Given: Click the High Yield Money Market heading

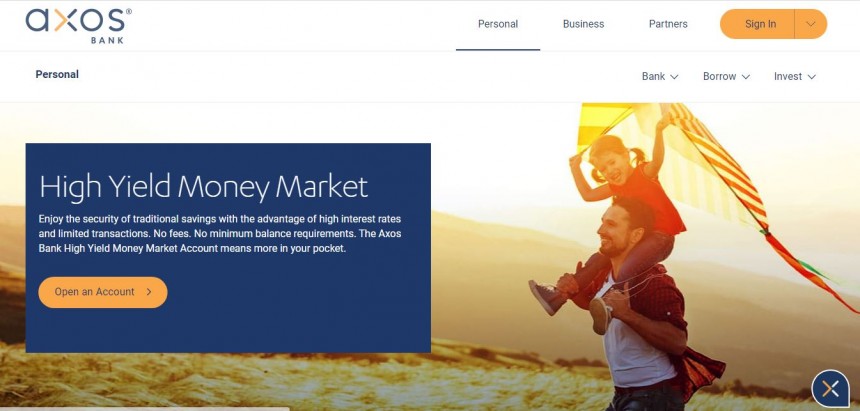Looking at the screenshot, I should point(203,187).
